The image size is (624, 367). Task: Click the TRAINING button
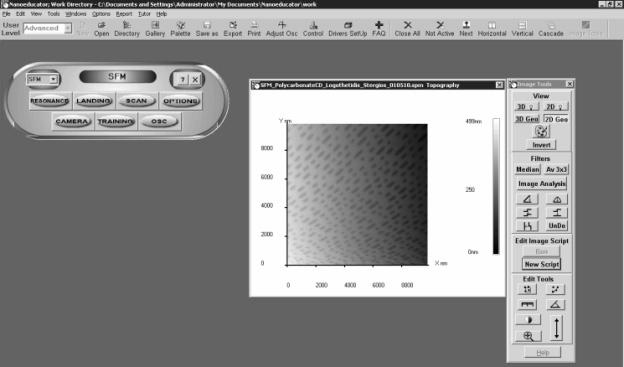click(116, 121)
